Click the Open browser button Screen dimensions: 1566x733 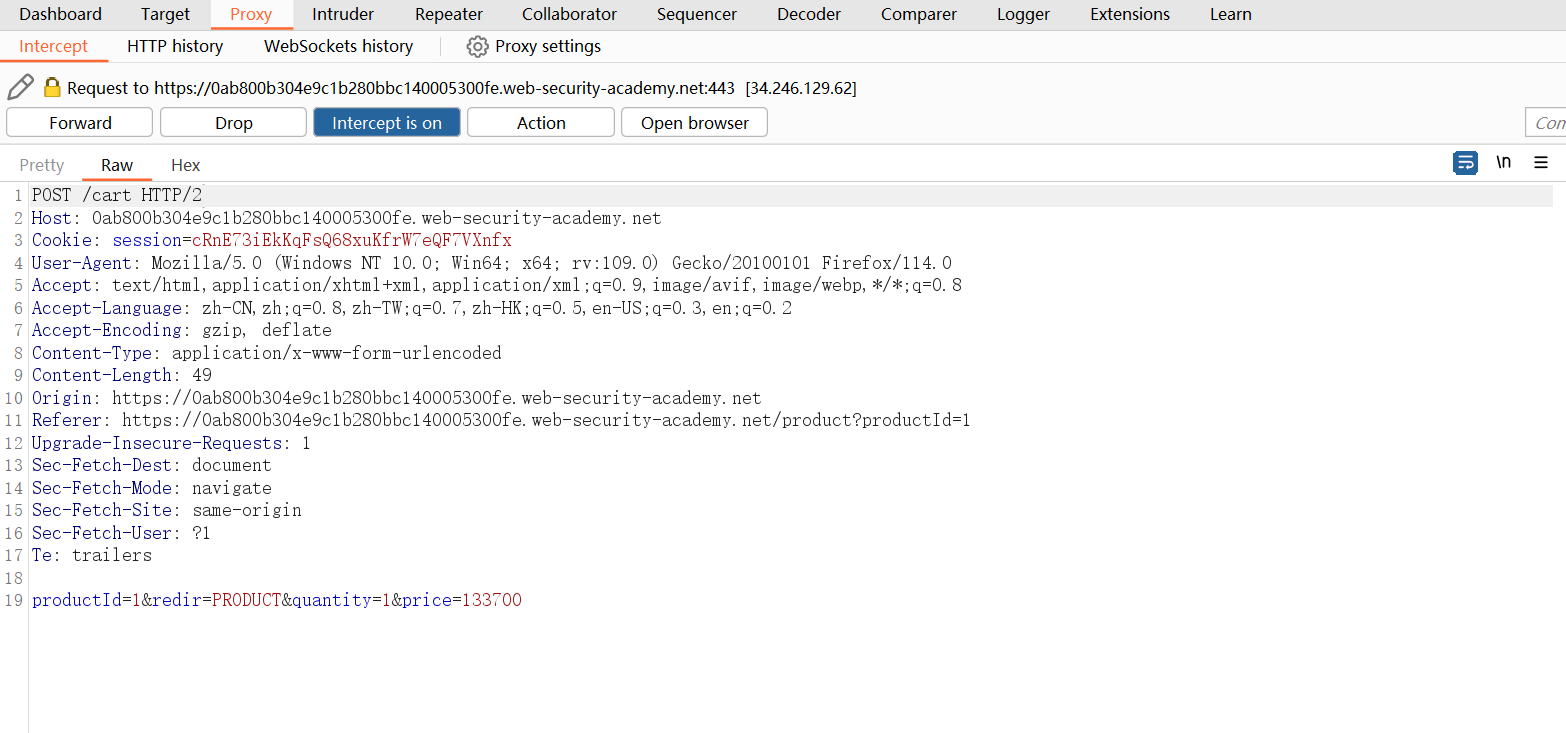point(694,123)
